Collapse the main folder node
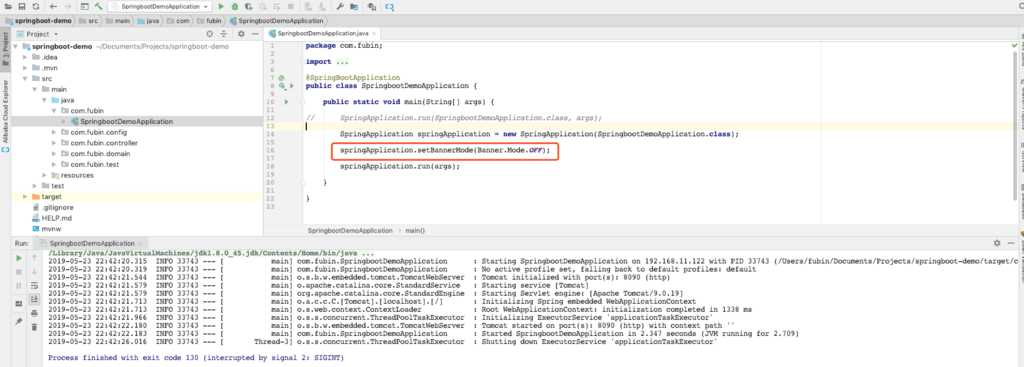The image size is (1024, 367). pos(36,89)
